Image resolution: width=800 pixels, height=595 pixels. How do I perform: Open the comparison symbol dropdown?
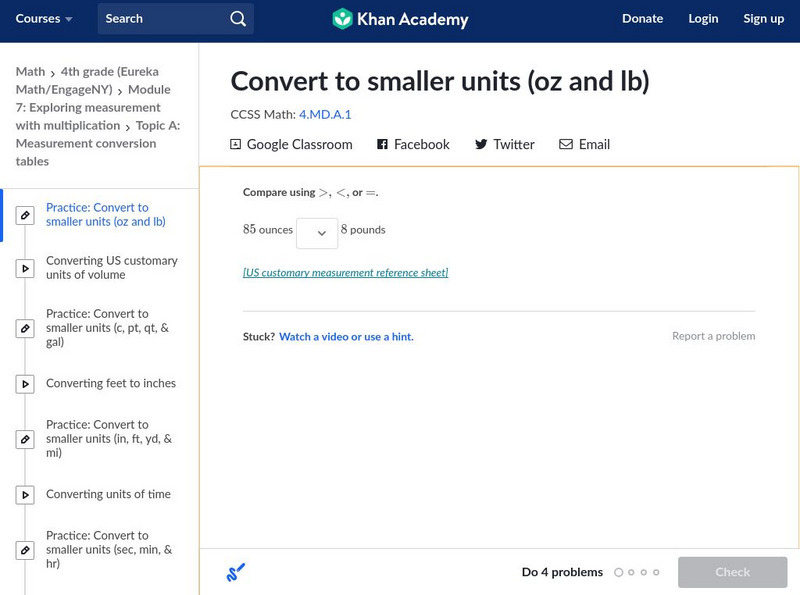(317, 233)
